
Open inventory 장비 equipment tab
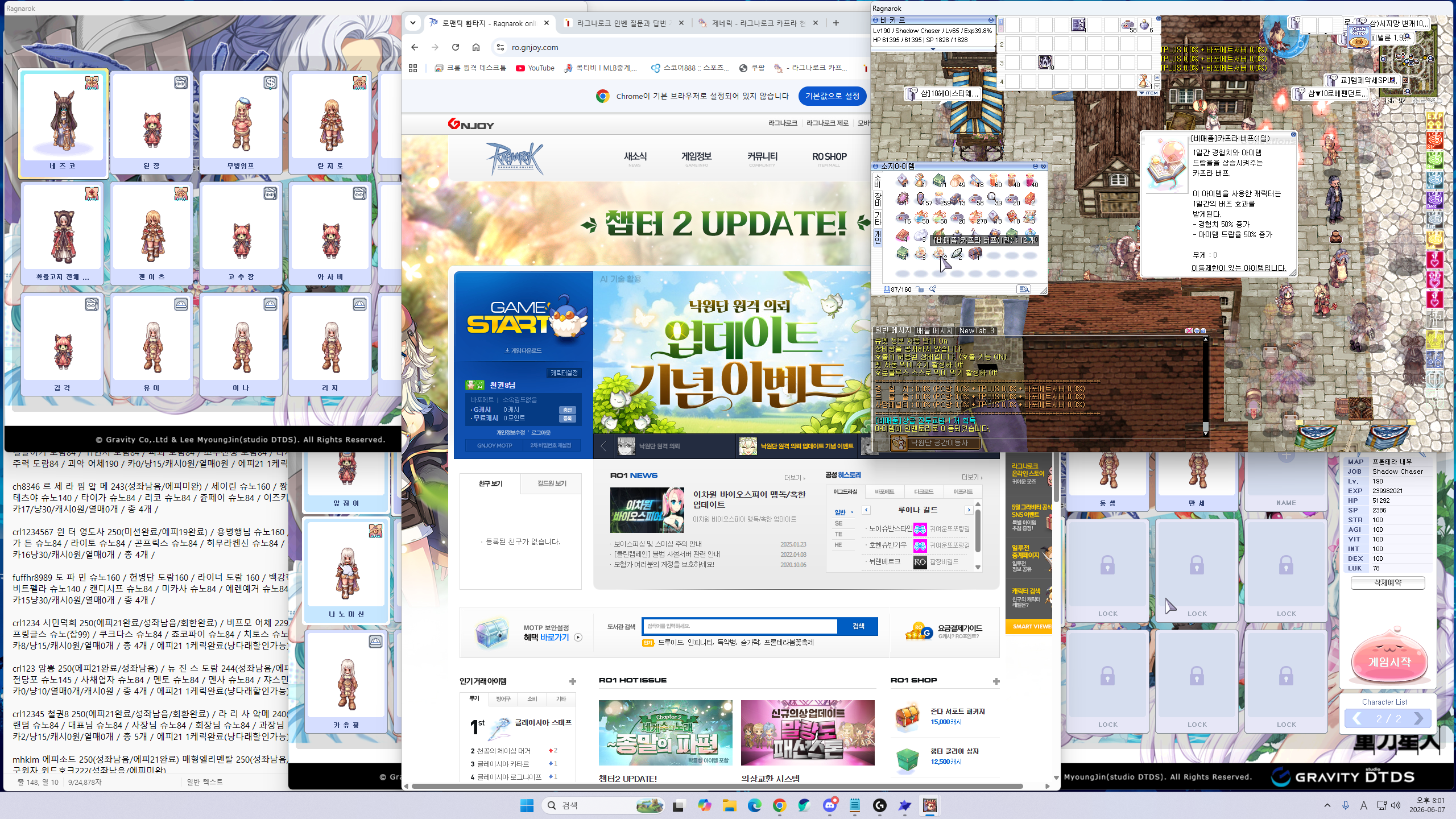878,199
